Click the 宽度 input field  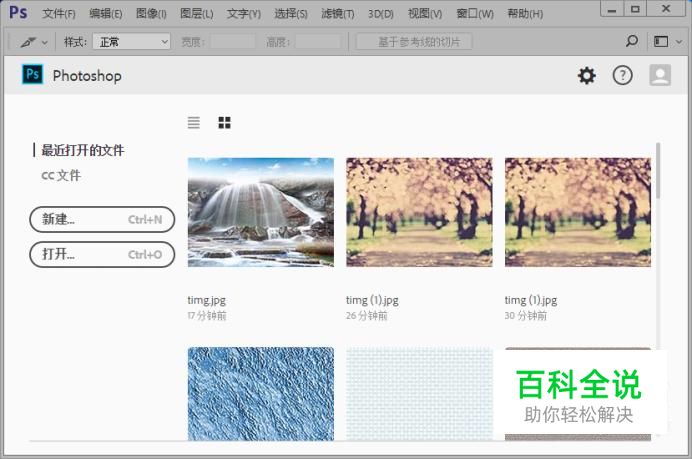tap(233, 42)
